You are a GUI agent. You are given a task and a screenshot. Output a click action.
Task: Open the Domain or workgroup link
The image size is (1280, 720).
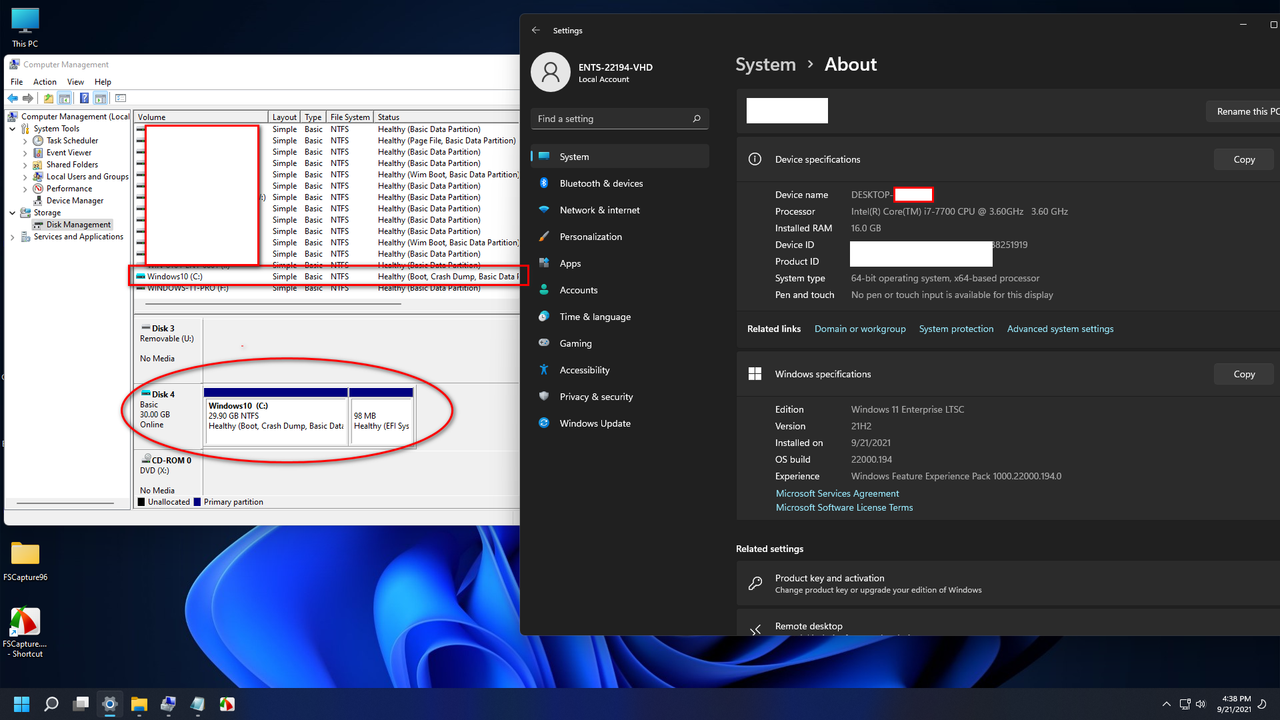click(x=860, y=329)
